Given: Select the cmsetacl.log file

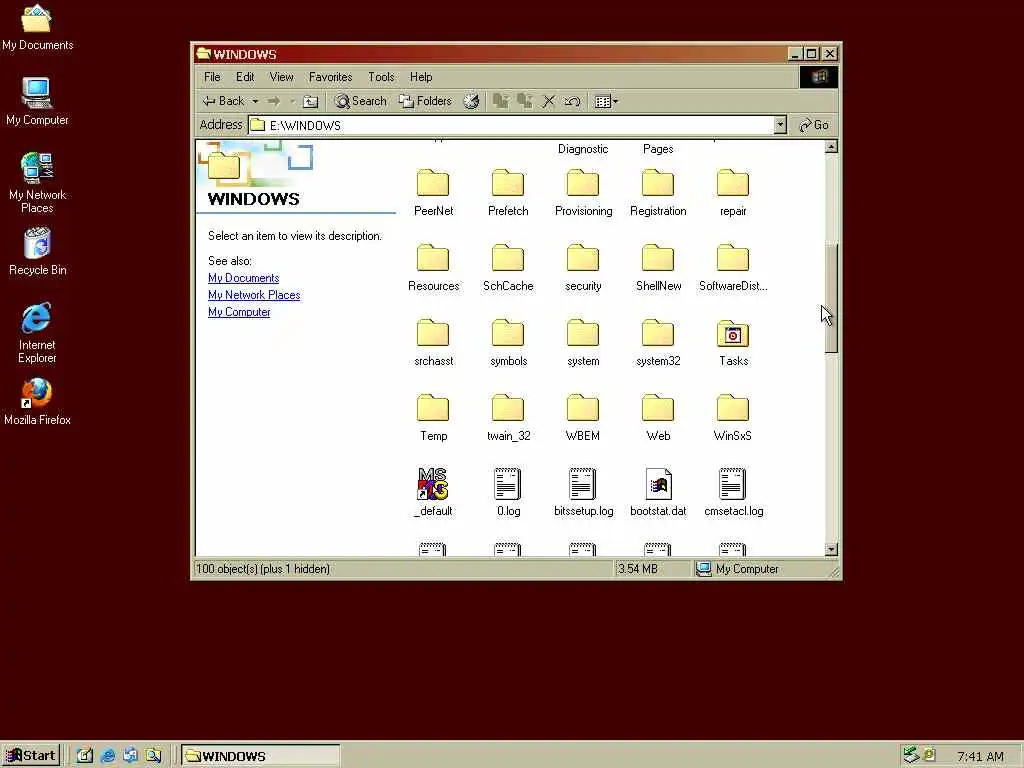Looking at the screenshot, I should point(733,492).
